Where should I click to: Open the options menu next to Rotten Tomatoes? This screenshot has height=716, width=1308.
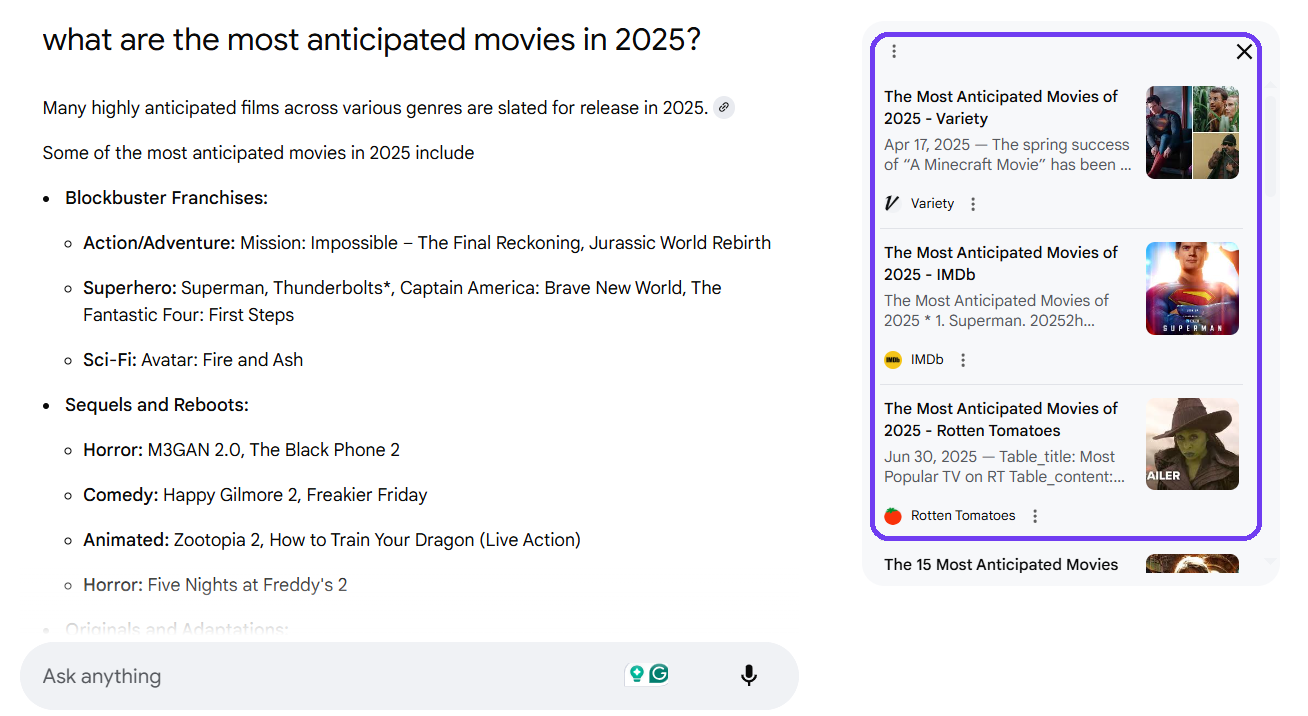click(x=1035, y=516)
